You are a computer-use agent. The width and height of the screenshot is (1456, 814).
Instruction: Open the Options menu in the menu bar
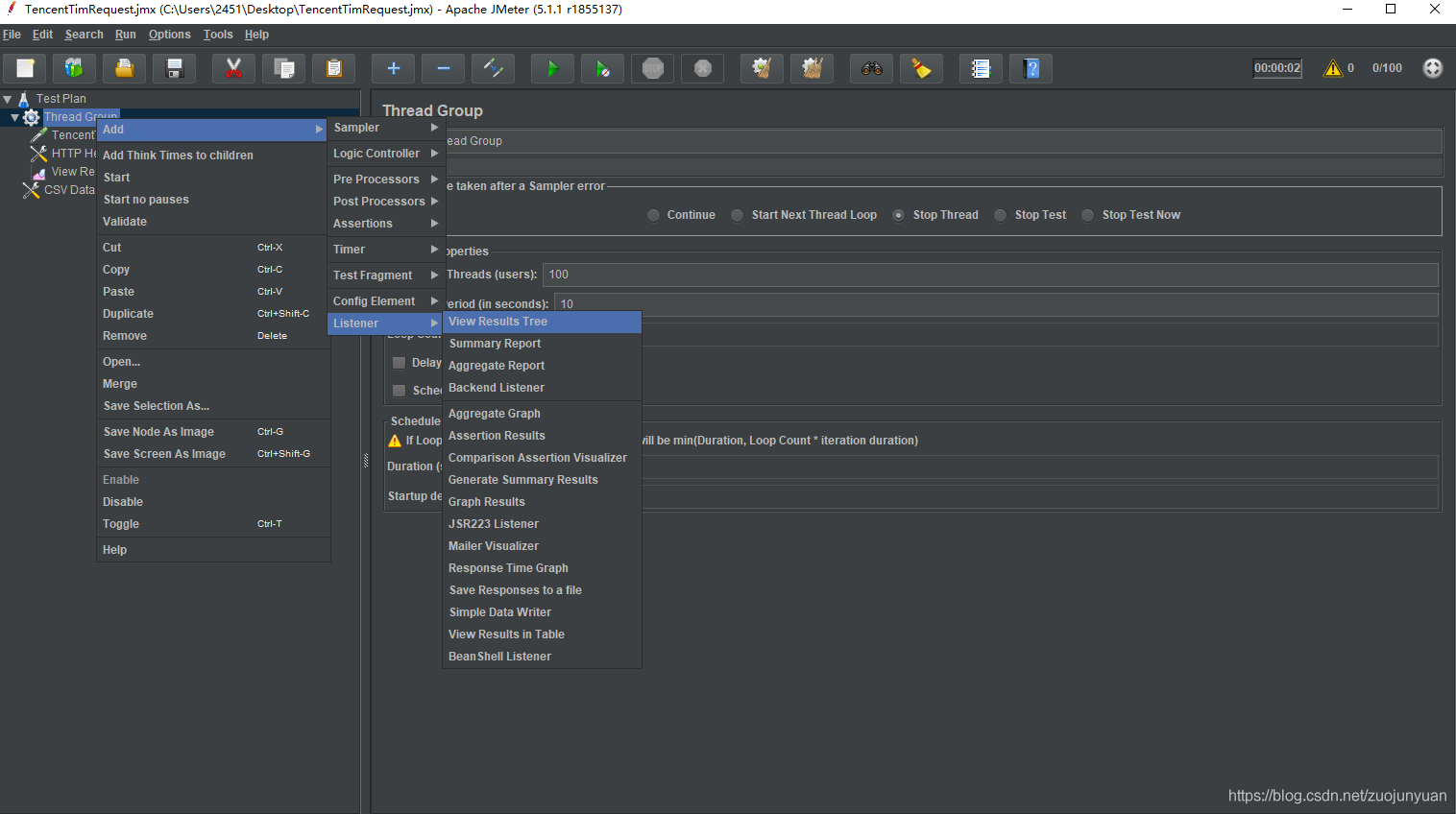click(x=170, y=35)
